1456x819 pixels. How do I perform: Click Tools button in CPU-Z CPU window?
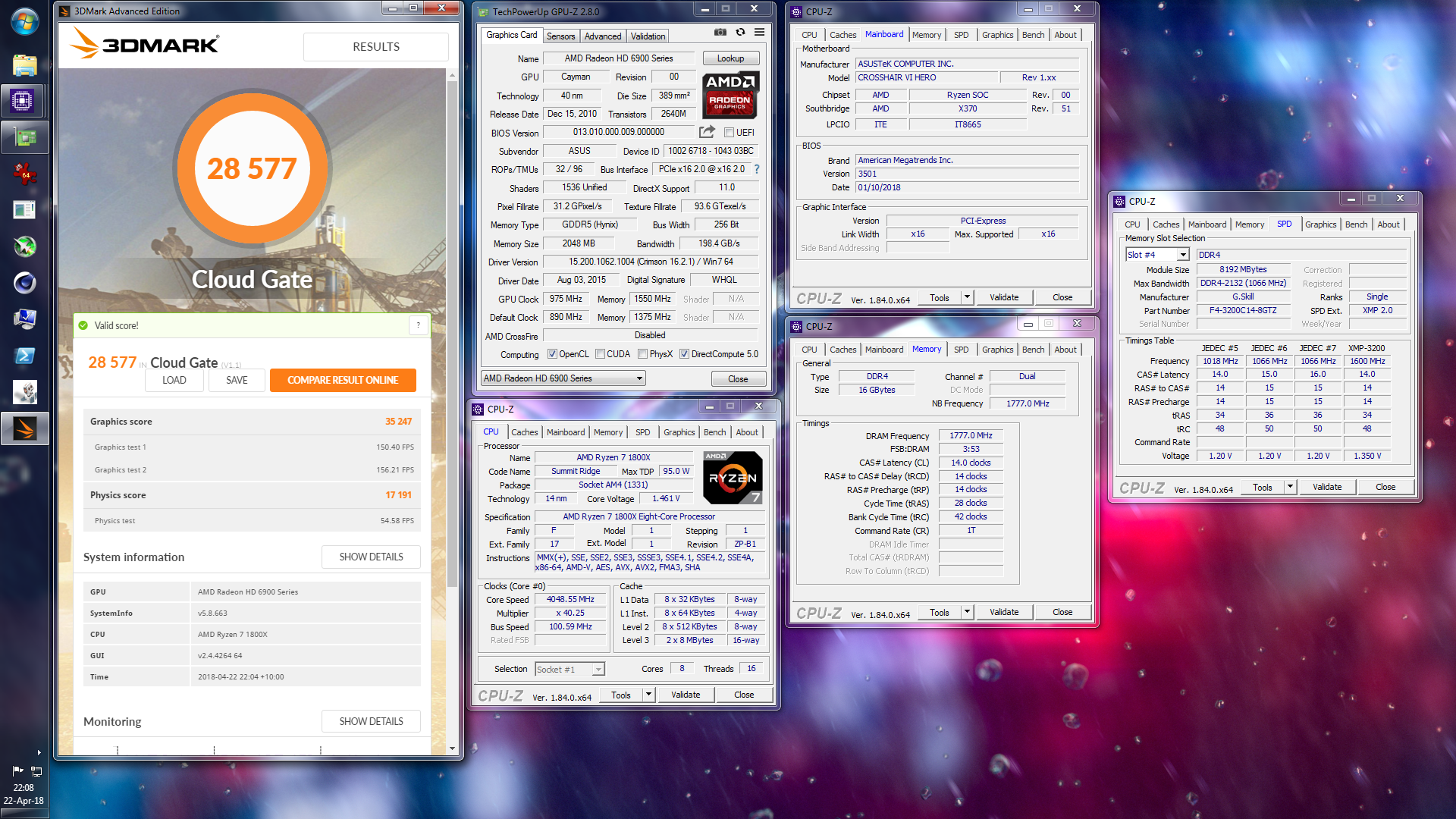(x=620, y=695)
